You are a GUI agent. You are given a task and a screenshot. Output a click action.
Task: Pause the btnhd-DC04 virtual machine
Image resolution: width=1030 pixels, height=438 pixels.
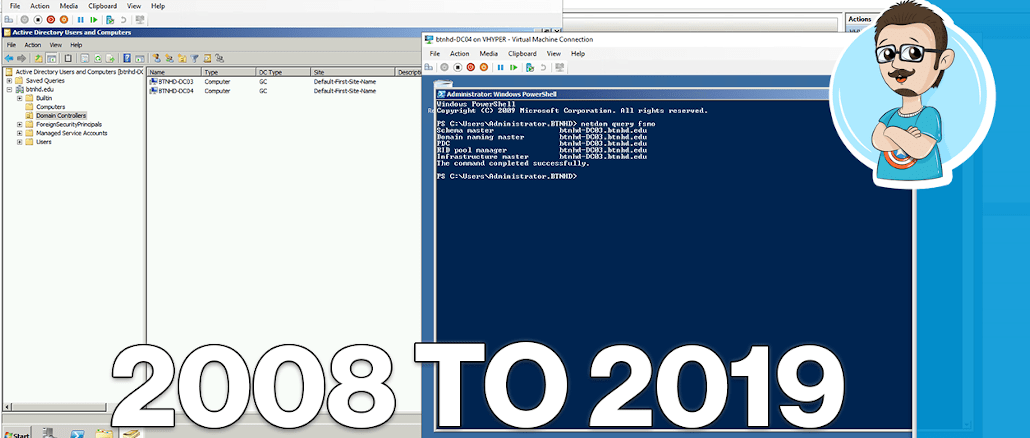500,67
